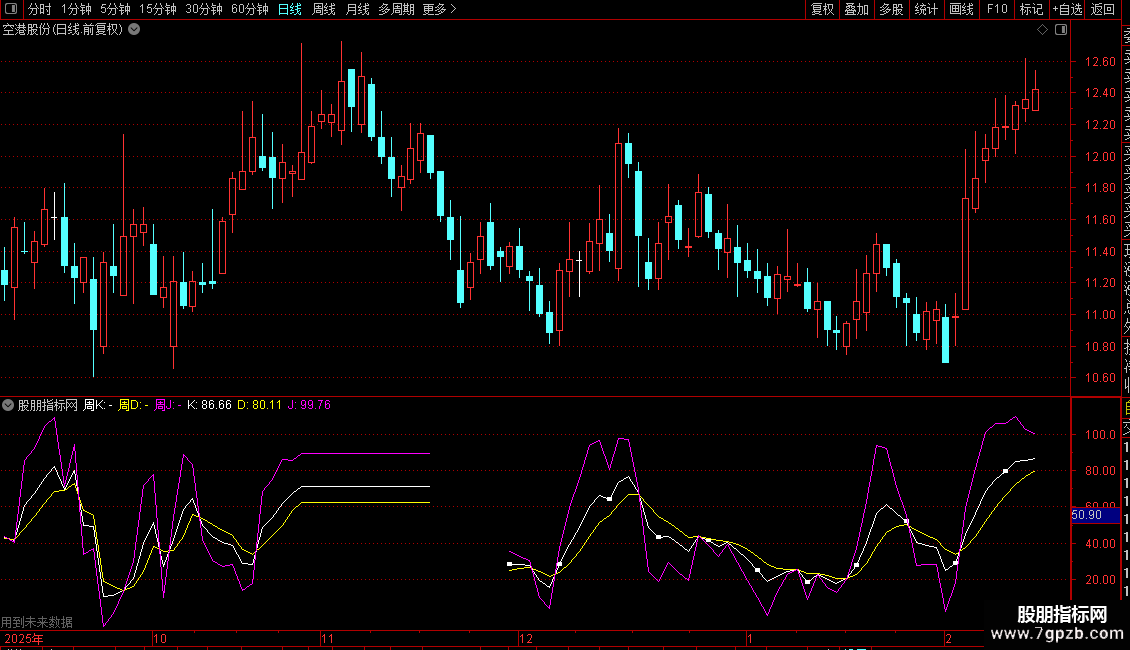
Task: Switch to the 60分钟 period
Action: tap(249, 9)
